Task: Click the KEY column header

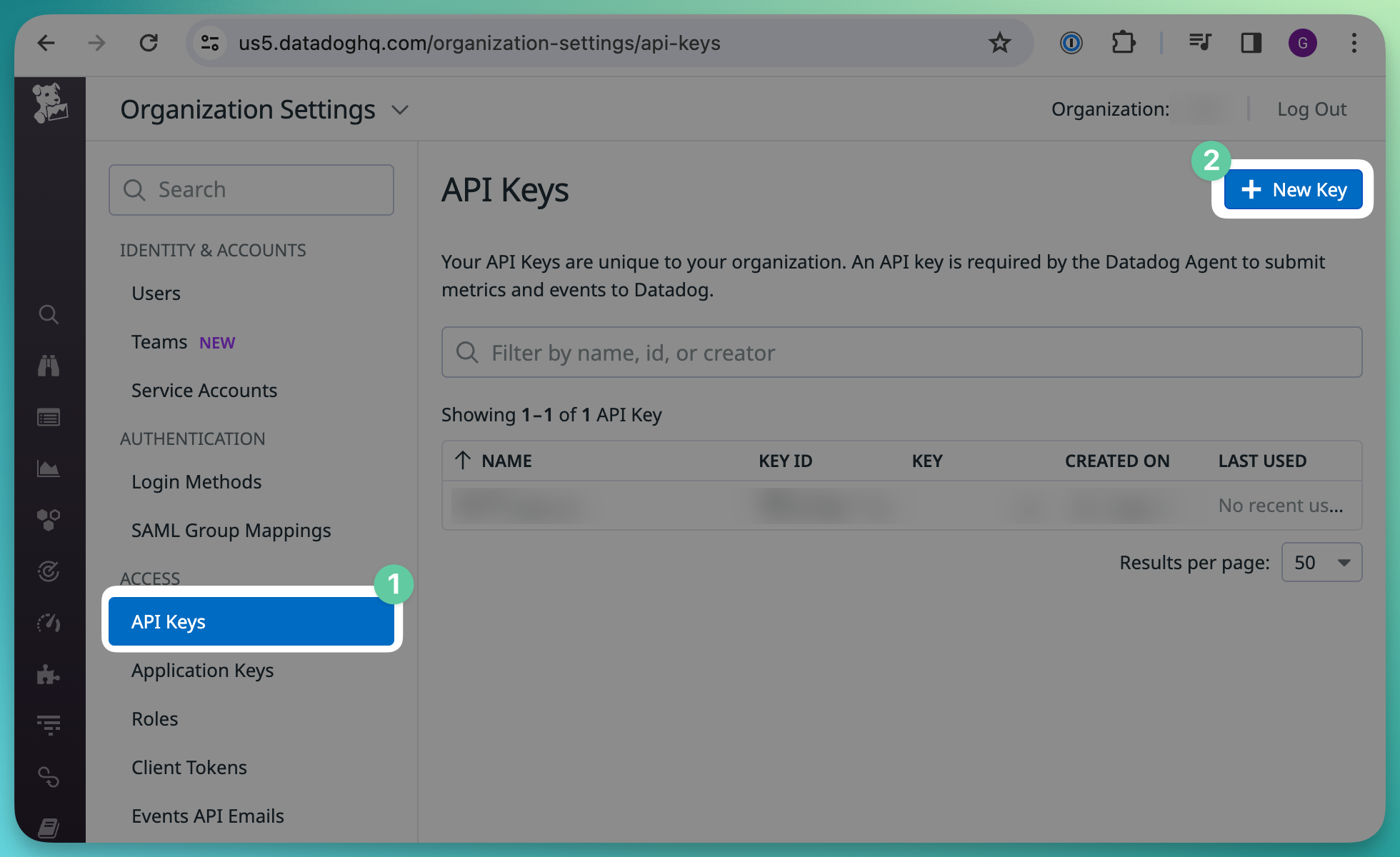Action: 927,461
